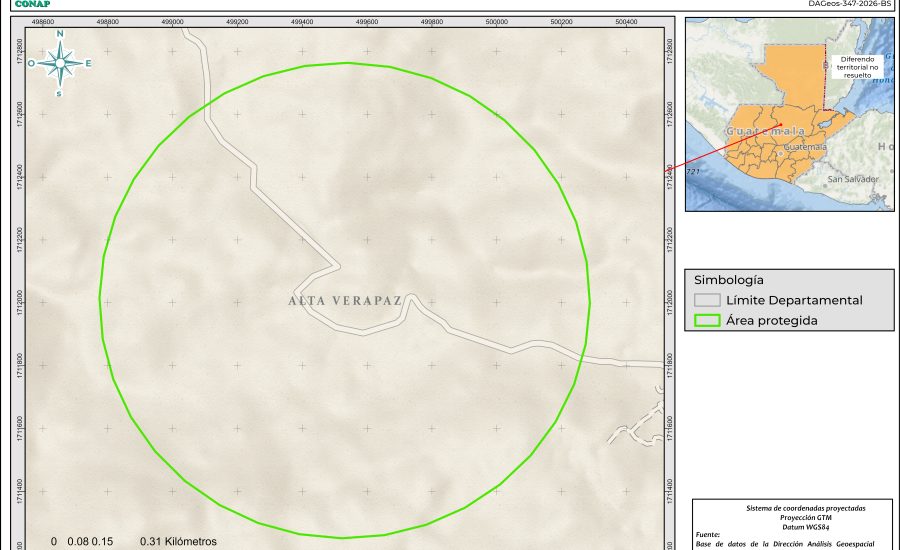The image size is (900, 550).
Task: Select the gray Límite Departamental legend symbol
Action: [x=707, y=300]
